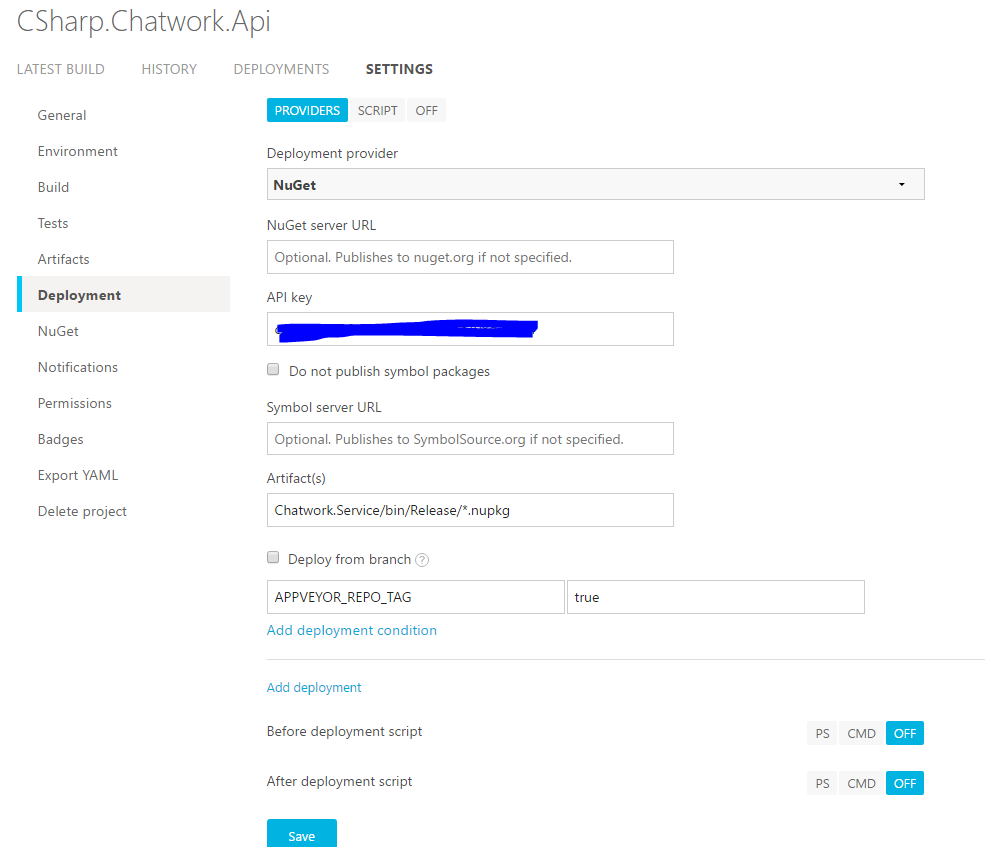Screen dimensions: 985x847
Task: Click the Artifact(s) path input field
Action: point(470,510)
